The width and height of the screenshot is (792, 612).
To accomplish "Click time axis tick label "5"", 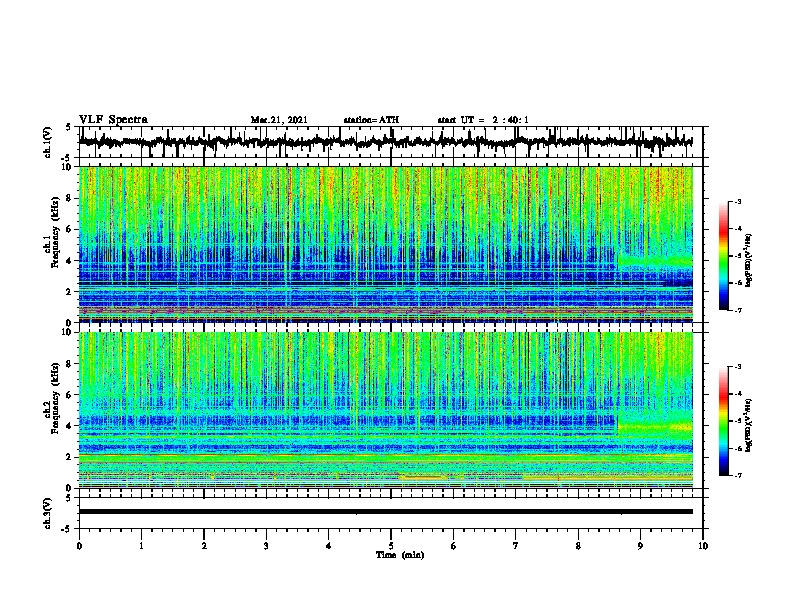I will (391, 546).
